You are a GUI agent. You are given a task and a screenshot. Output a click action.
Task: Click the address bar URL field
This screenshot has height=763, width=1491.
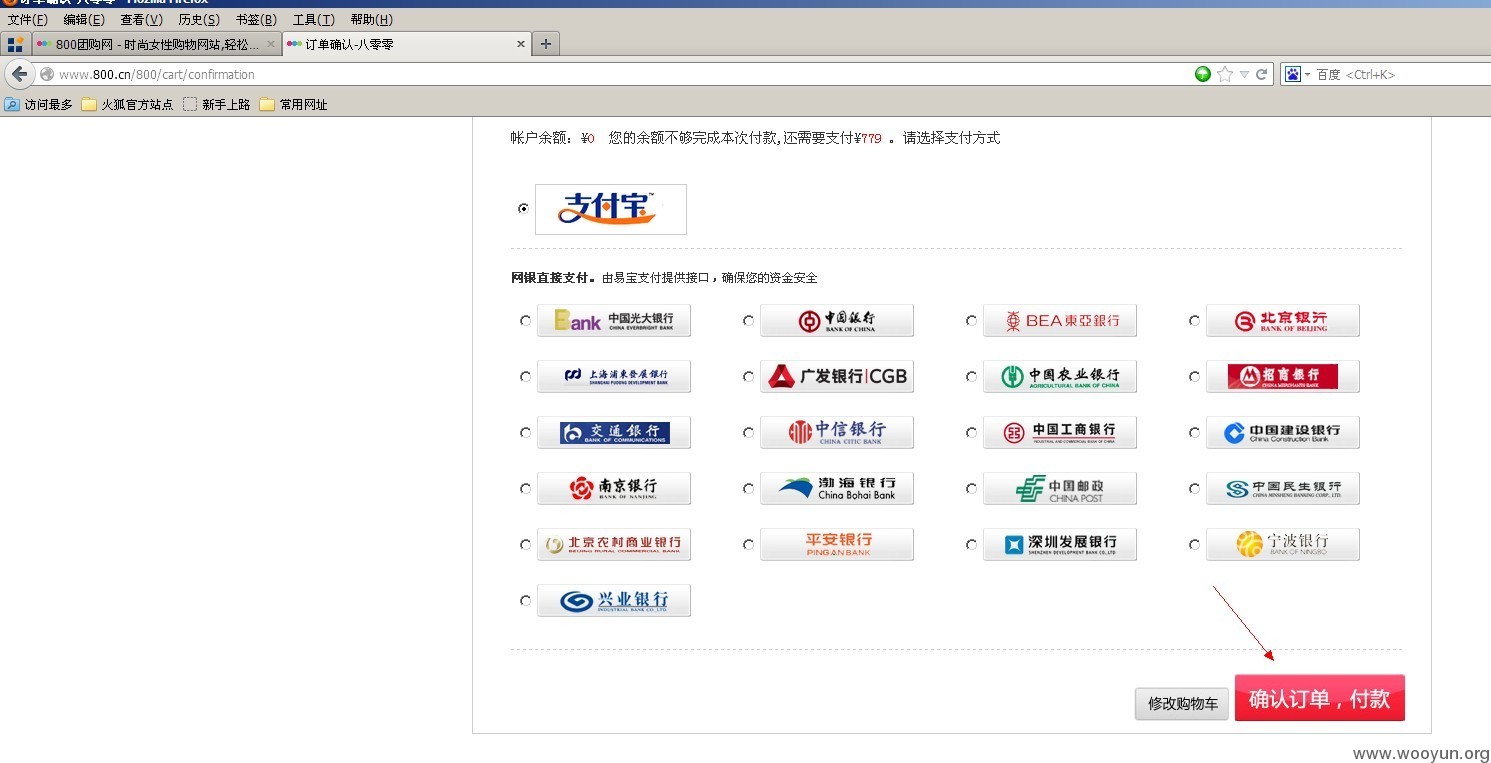620,74
